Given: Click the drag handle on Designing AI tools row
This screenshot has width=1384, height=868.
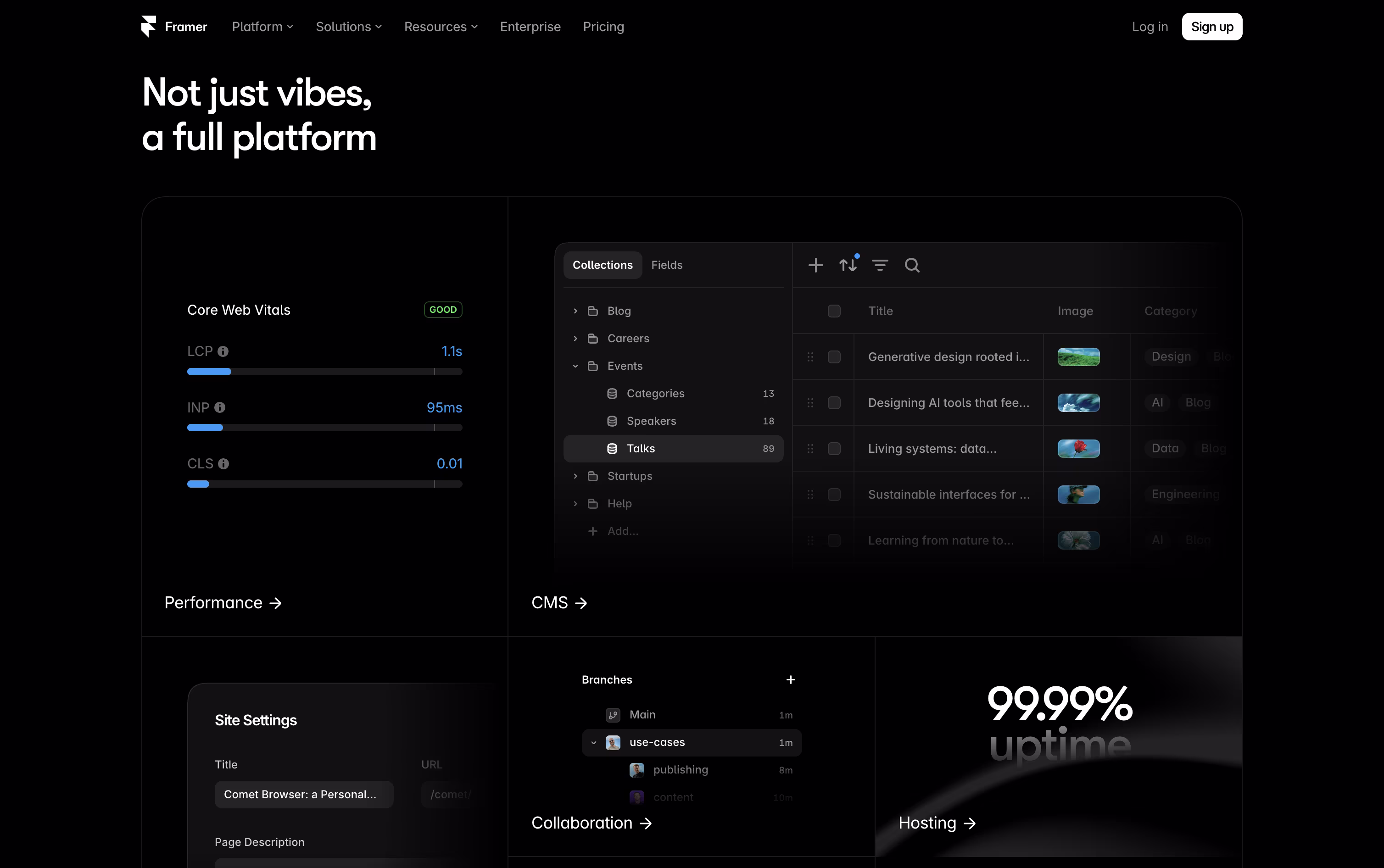Looking at the screenshot, I should [810, 402].
